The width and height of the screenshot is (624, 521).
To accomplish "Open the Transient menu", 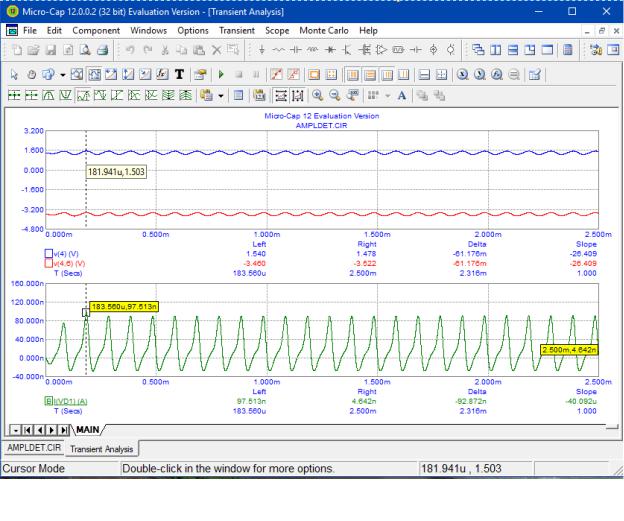I will (237, 31).
